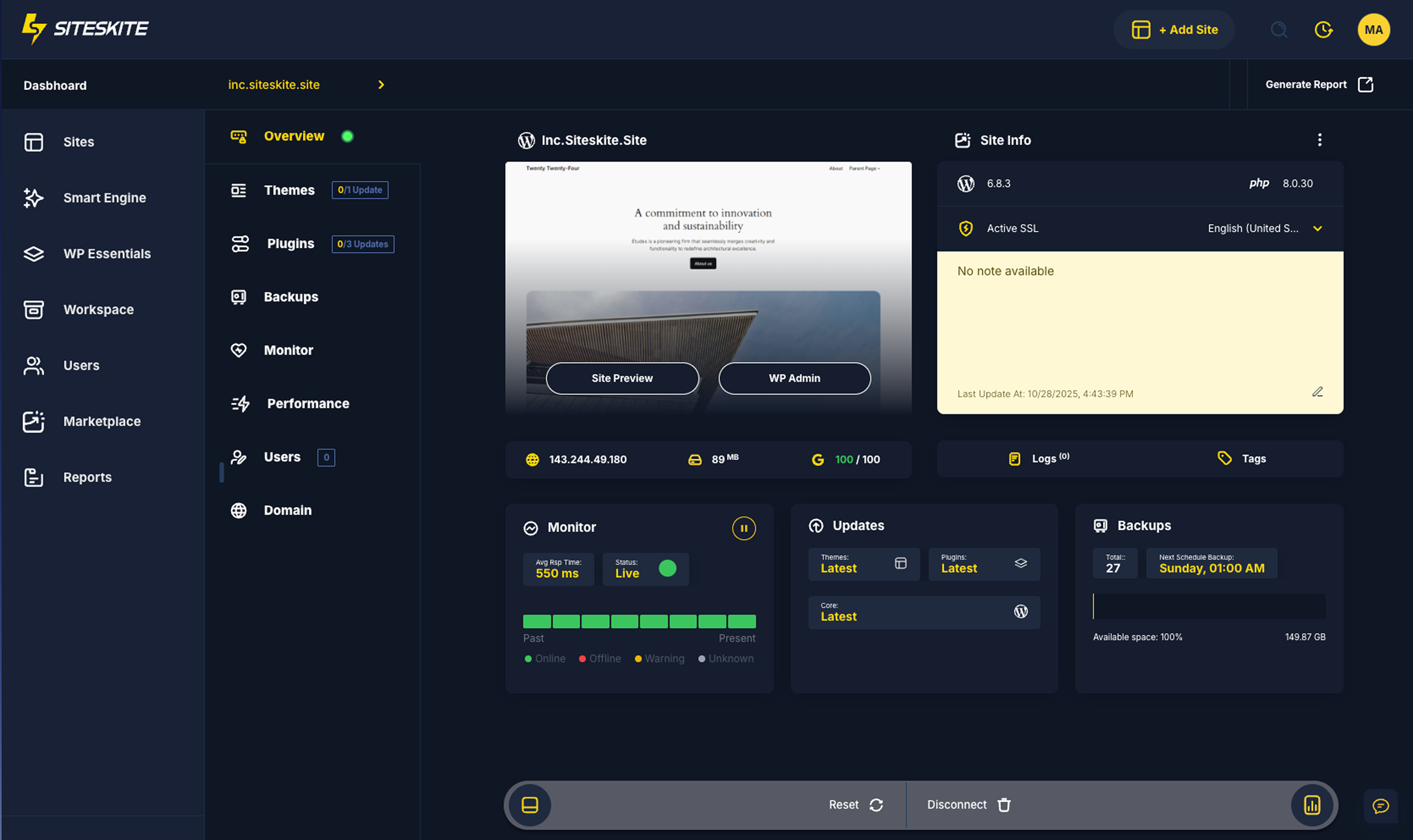Open recent activity via the clock icon
The width and height of the screenshot is (1413, 840).
tap(1324, 30)
